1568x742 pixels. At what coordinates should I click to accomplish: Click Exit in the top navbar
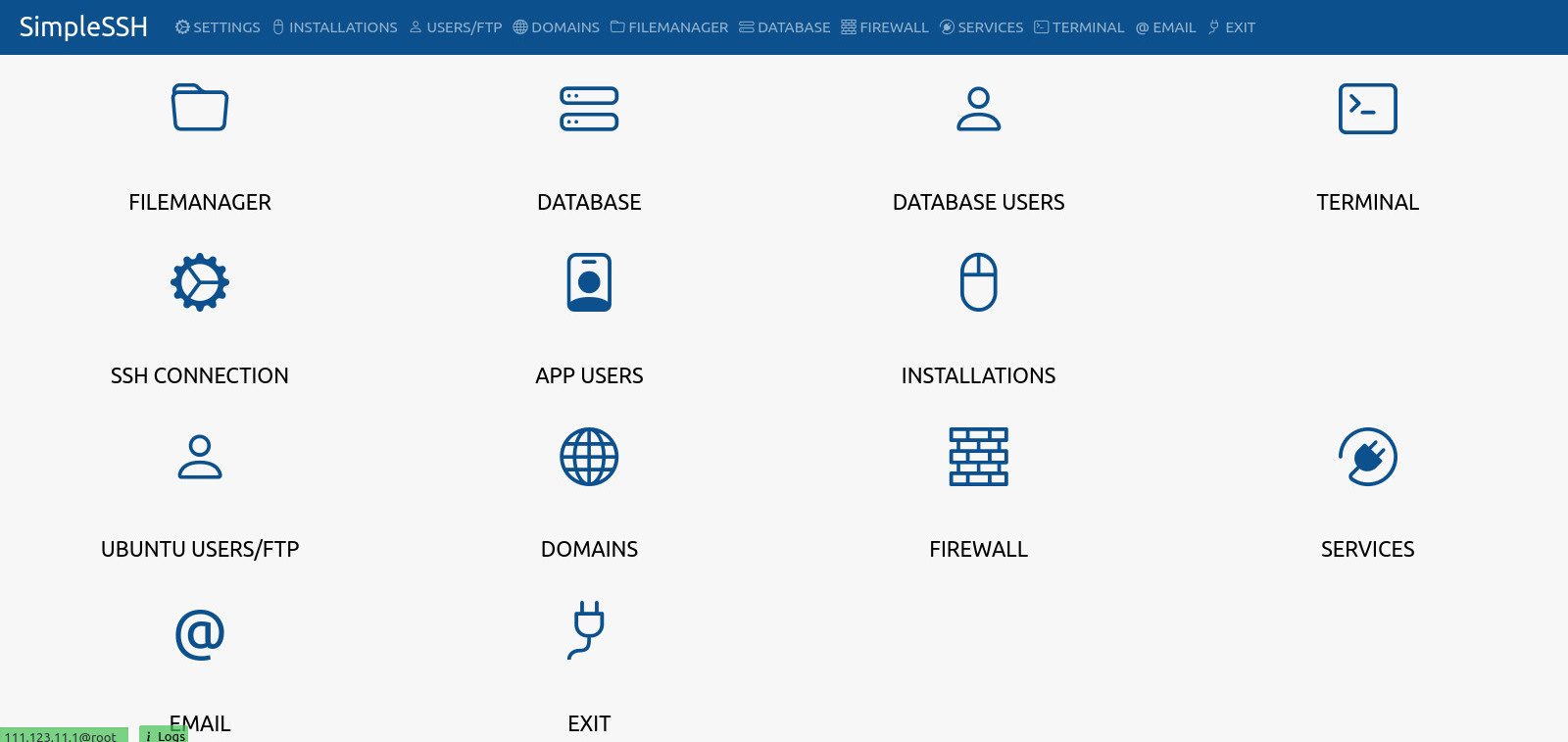click(x=1232, y=27)
